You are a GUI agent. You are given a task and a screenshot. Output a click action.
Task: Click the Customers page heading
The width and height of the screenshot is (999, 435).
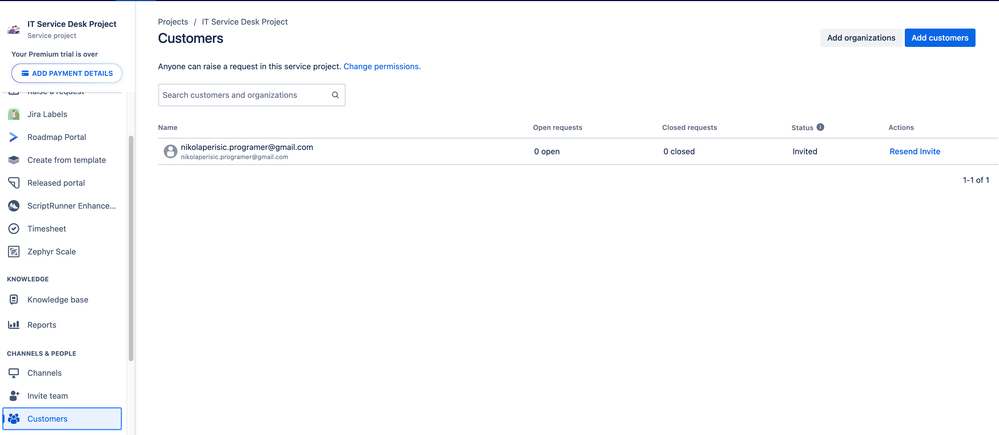190,38
